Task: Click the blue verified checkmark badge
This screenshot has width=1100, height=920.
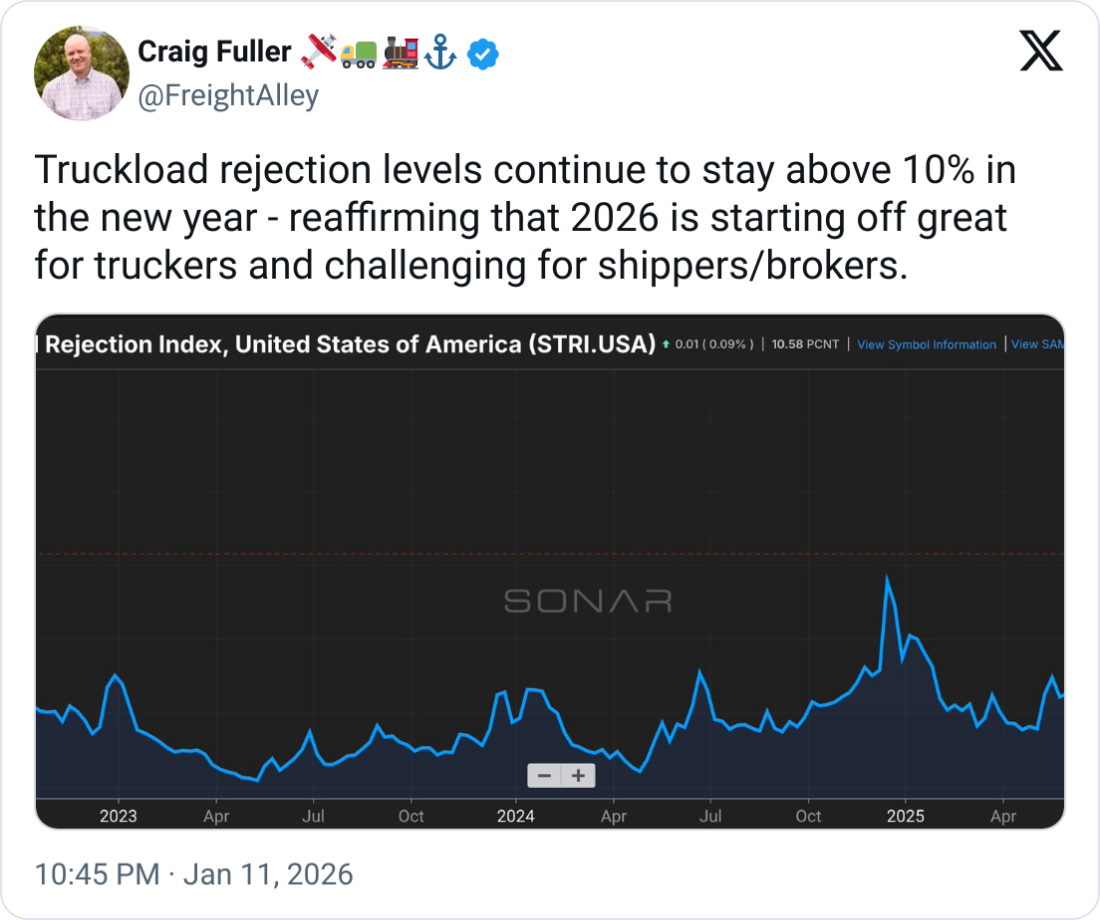Action: 483,53
